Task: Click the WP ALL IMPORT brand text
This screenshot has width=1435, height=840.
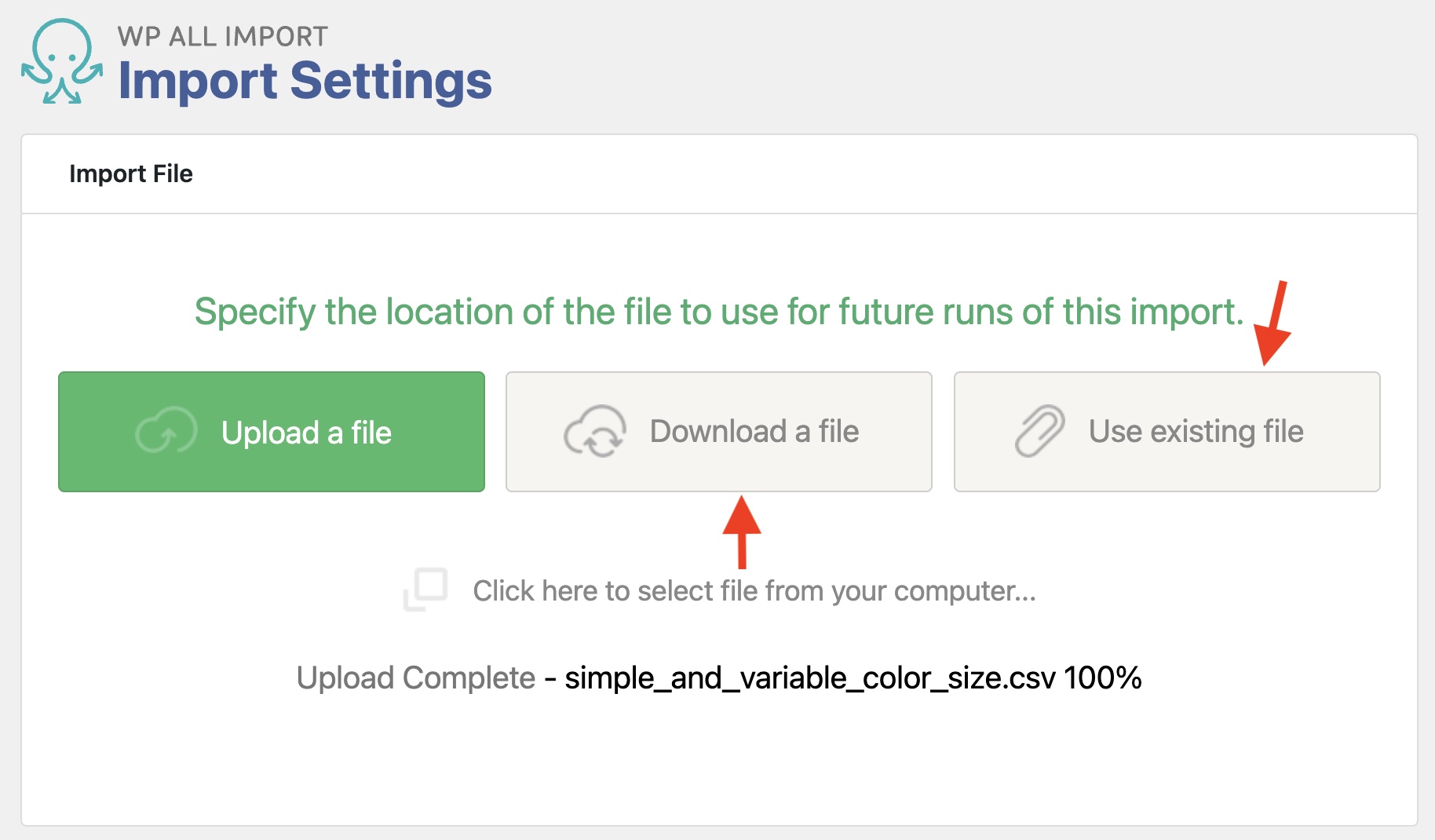Action: pyautogui.click(x=223, y=36)
